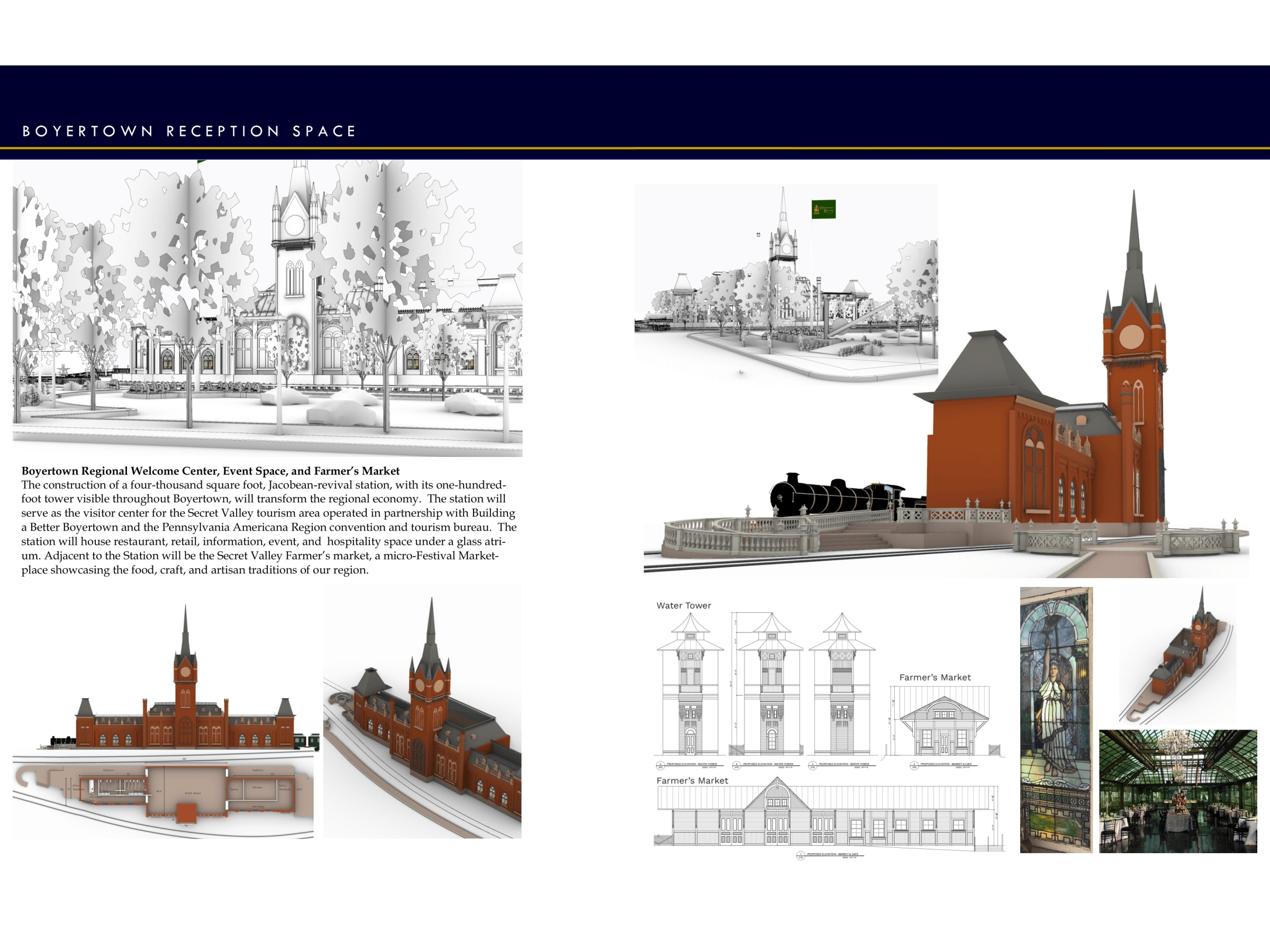Image resolution: width=1270 pixels, height=952 pixels.
Task: Click the station floor plan drawing
Action: click(x=163, y=795)
